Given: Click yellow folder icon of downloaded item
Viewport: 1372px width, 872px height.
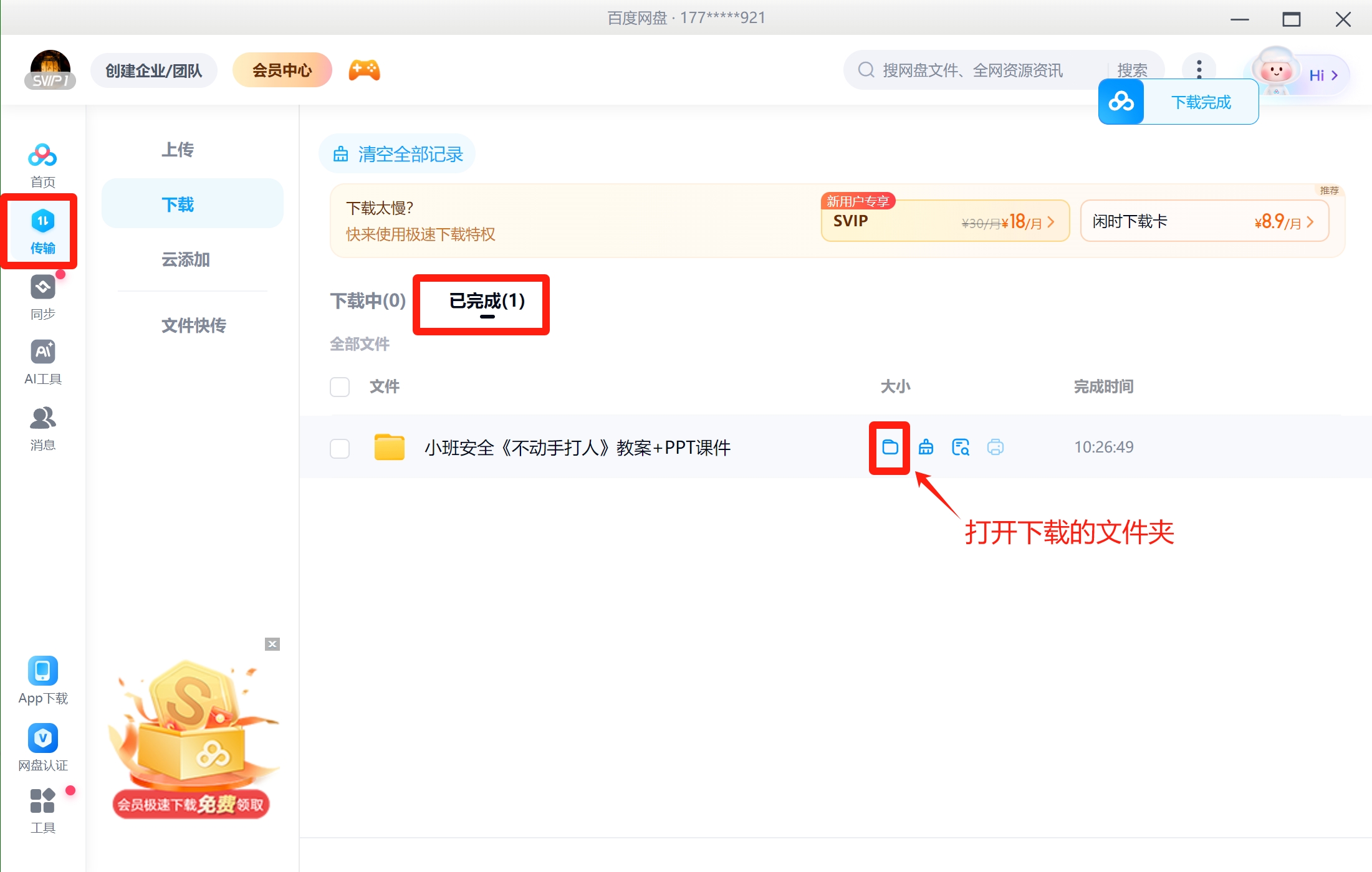Looking at the screenshot, I should (390, 447).
